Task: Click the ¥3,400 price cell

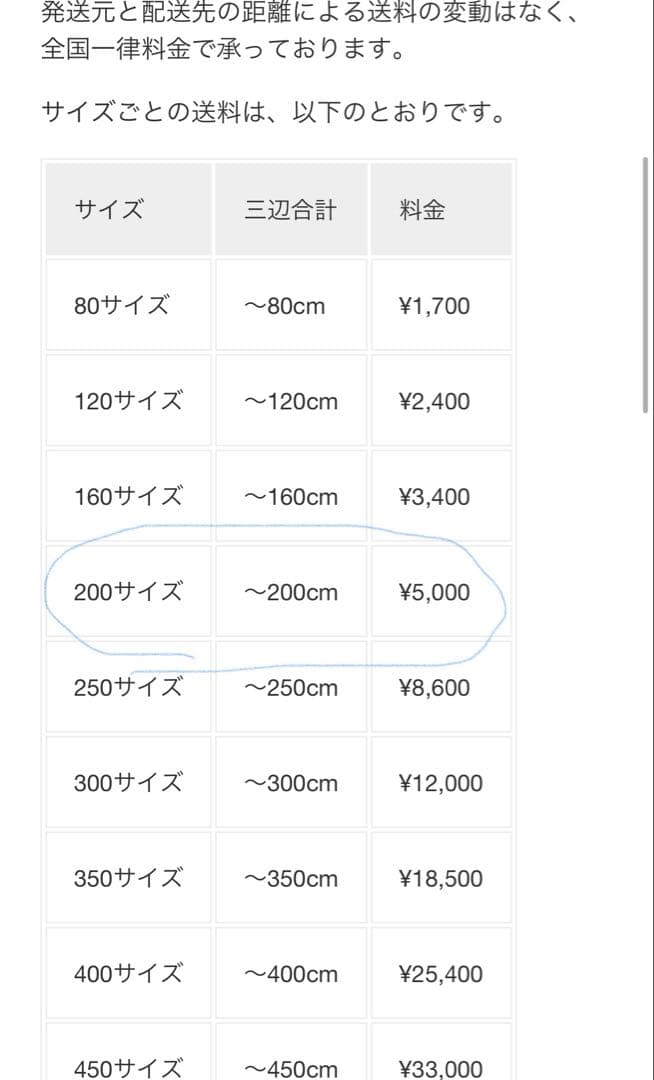Action: pos(434,497)
